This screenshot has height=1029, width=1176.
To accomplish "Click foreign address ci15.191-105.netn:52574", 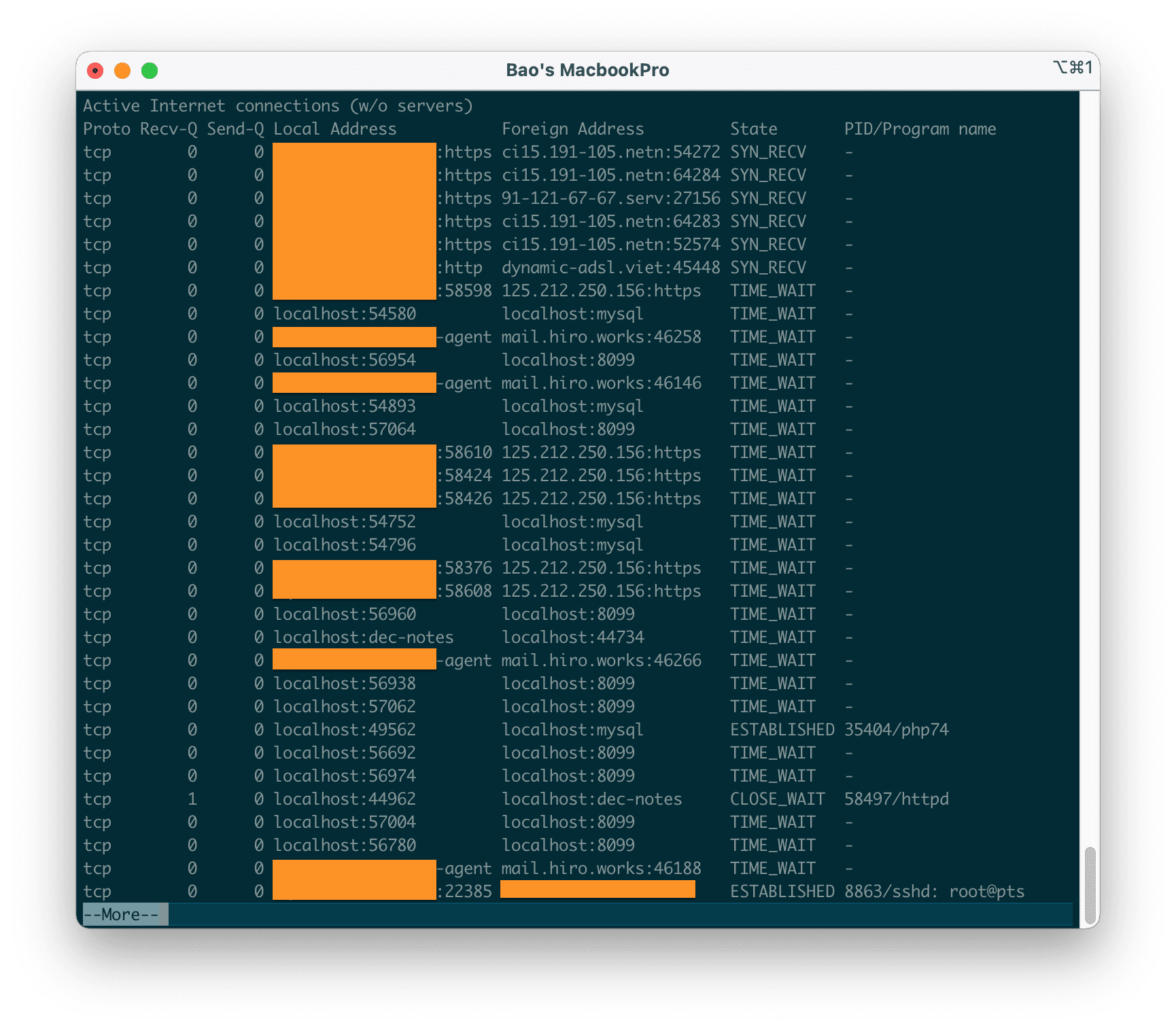I will point(611,245).
